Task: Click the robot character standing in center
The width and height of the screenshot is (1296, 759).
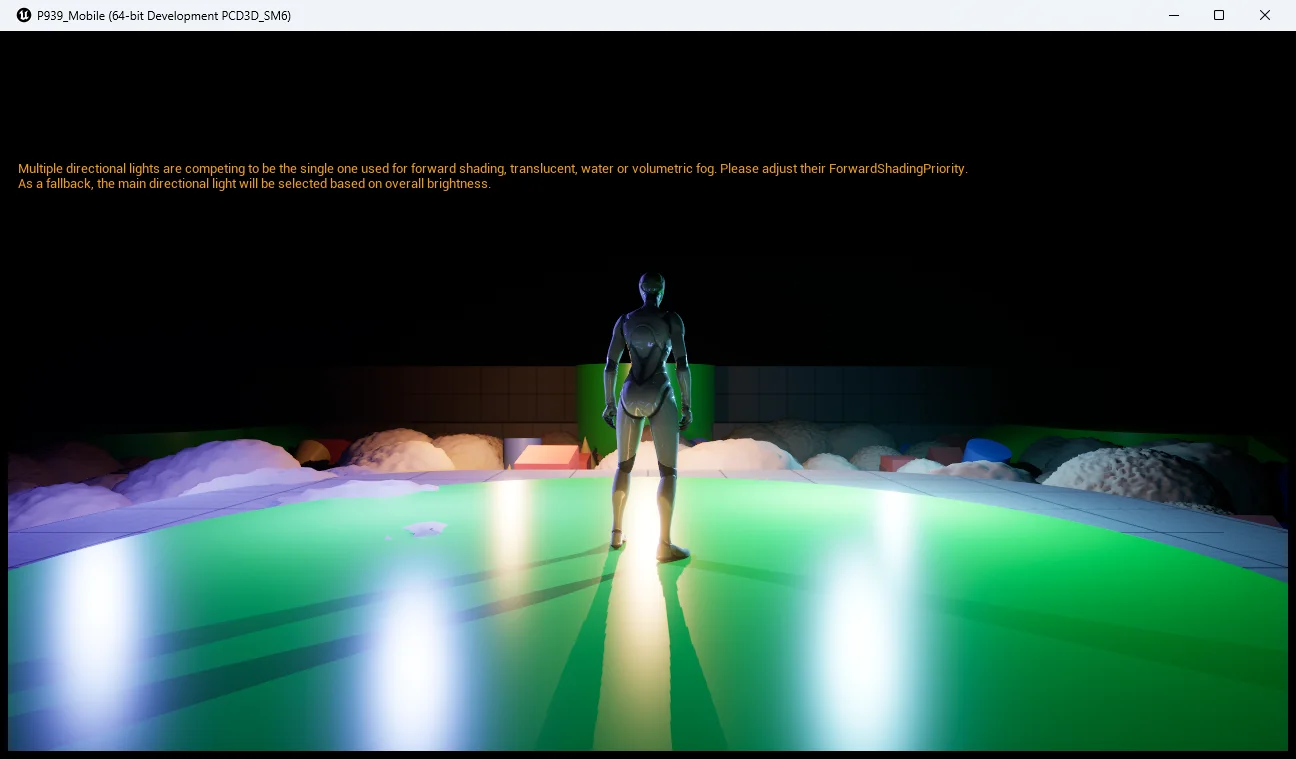Action: (x=649, y=416)
